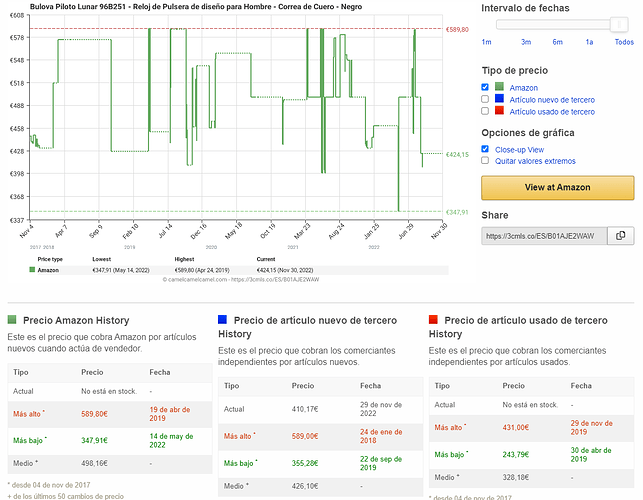Enable Artículo nuevo de tercero checkbox

tap(485, 99)
